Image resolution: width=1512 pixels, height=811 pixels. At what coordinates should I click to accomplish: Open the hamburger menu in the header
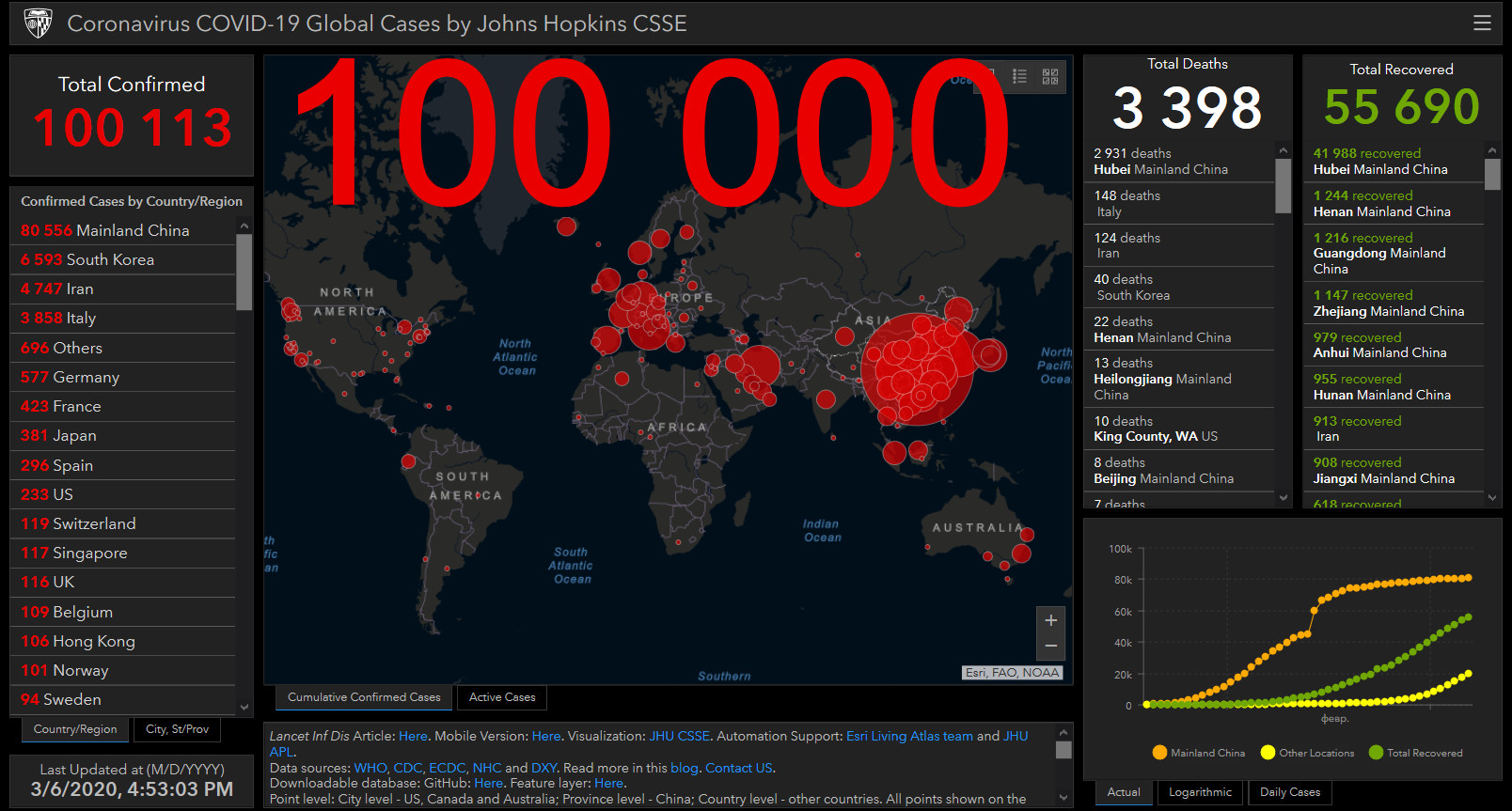(1482, 23)
